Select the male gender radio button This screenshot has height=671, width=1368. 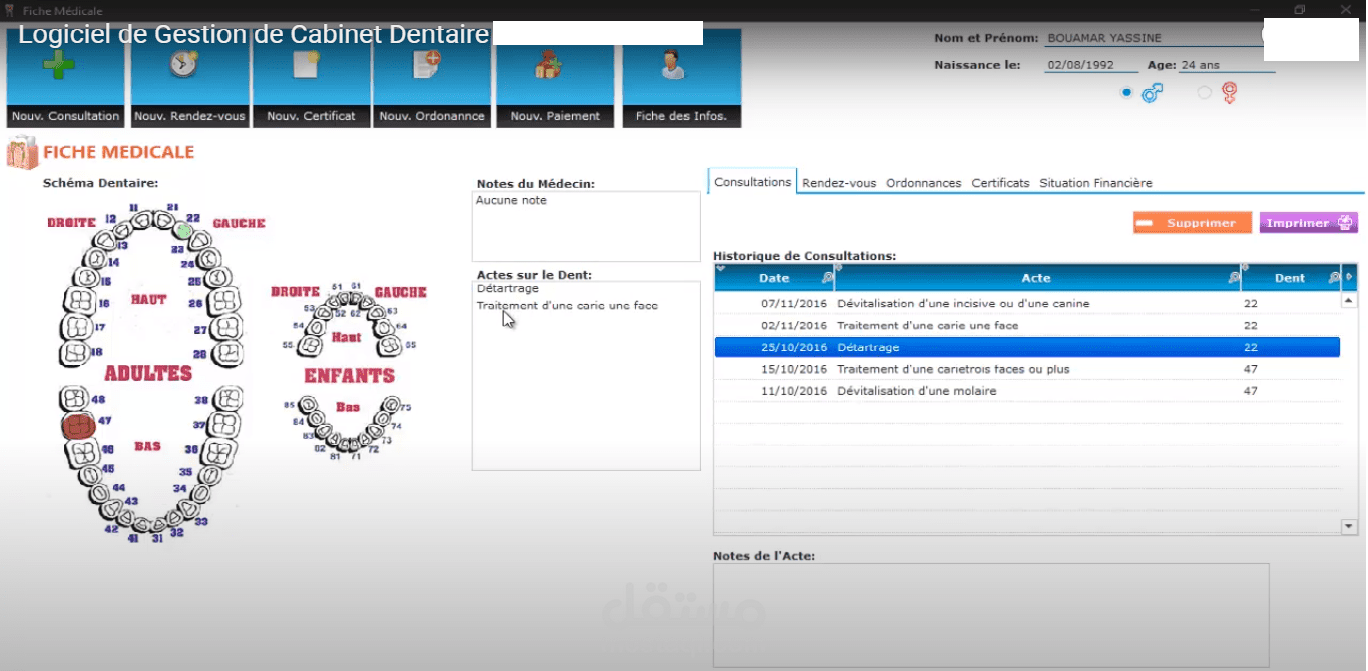(x=1126, y=92)
